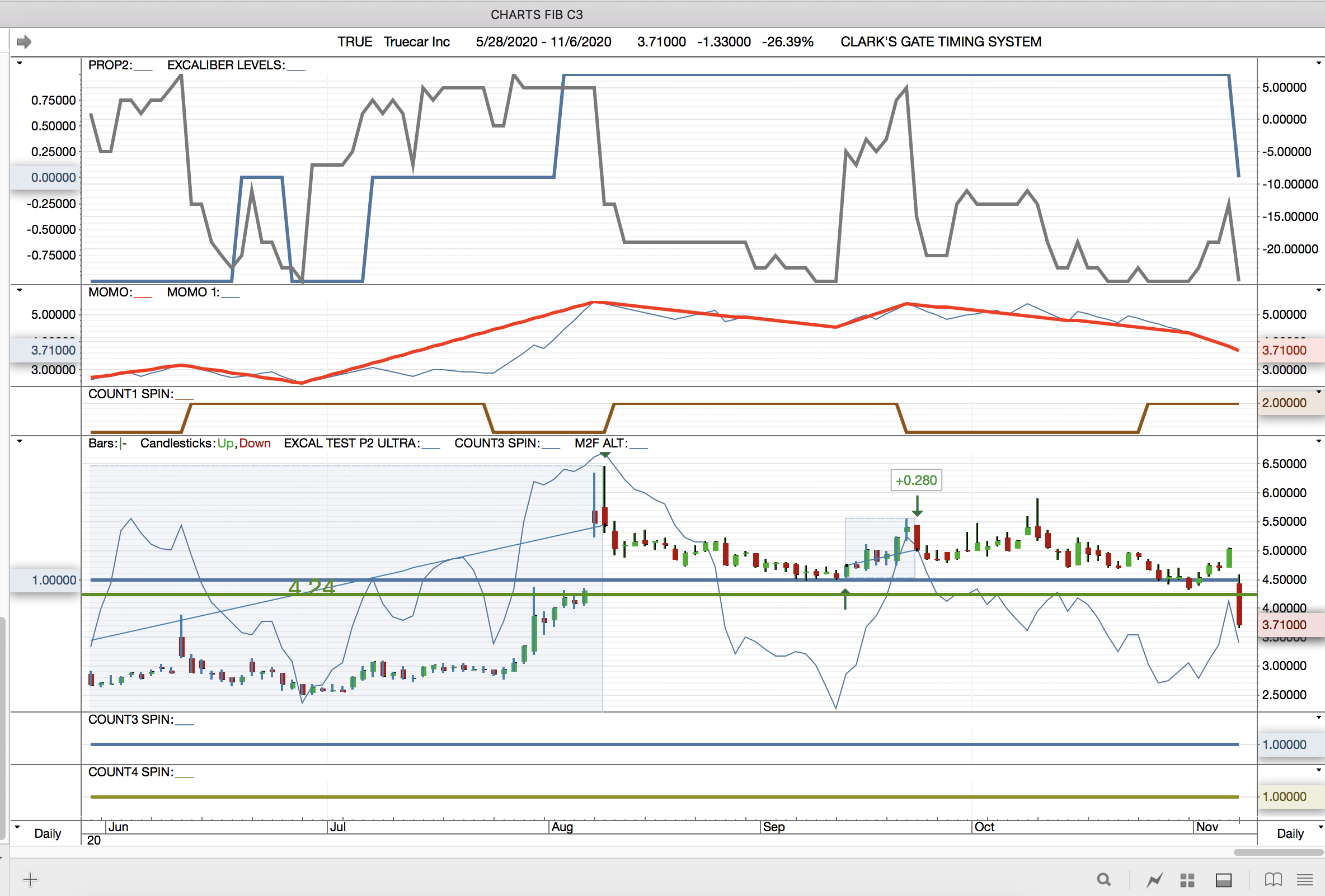Click the gray forward arrow icon
The width and height of the screenshot is (1325, 896).
click(24, 41)
